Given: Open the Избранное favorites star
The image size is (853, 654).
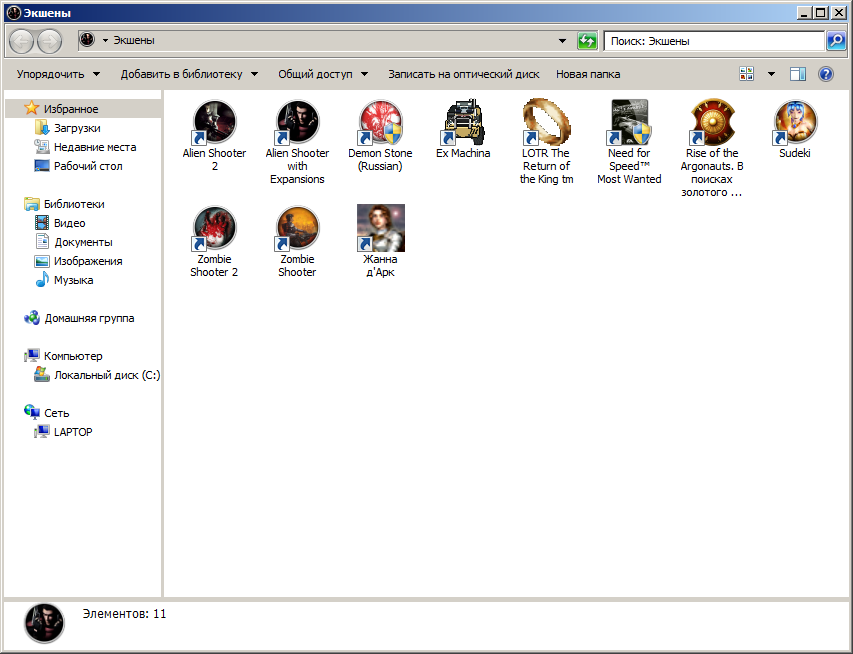Looking at the screenshot, I should point(32,108).
